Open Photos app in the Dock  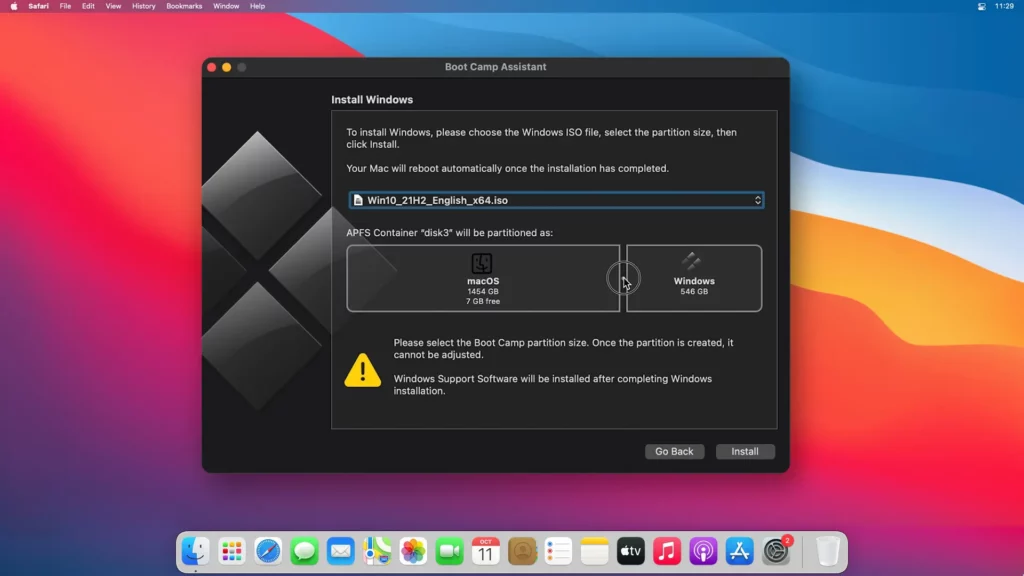[413, 552]
